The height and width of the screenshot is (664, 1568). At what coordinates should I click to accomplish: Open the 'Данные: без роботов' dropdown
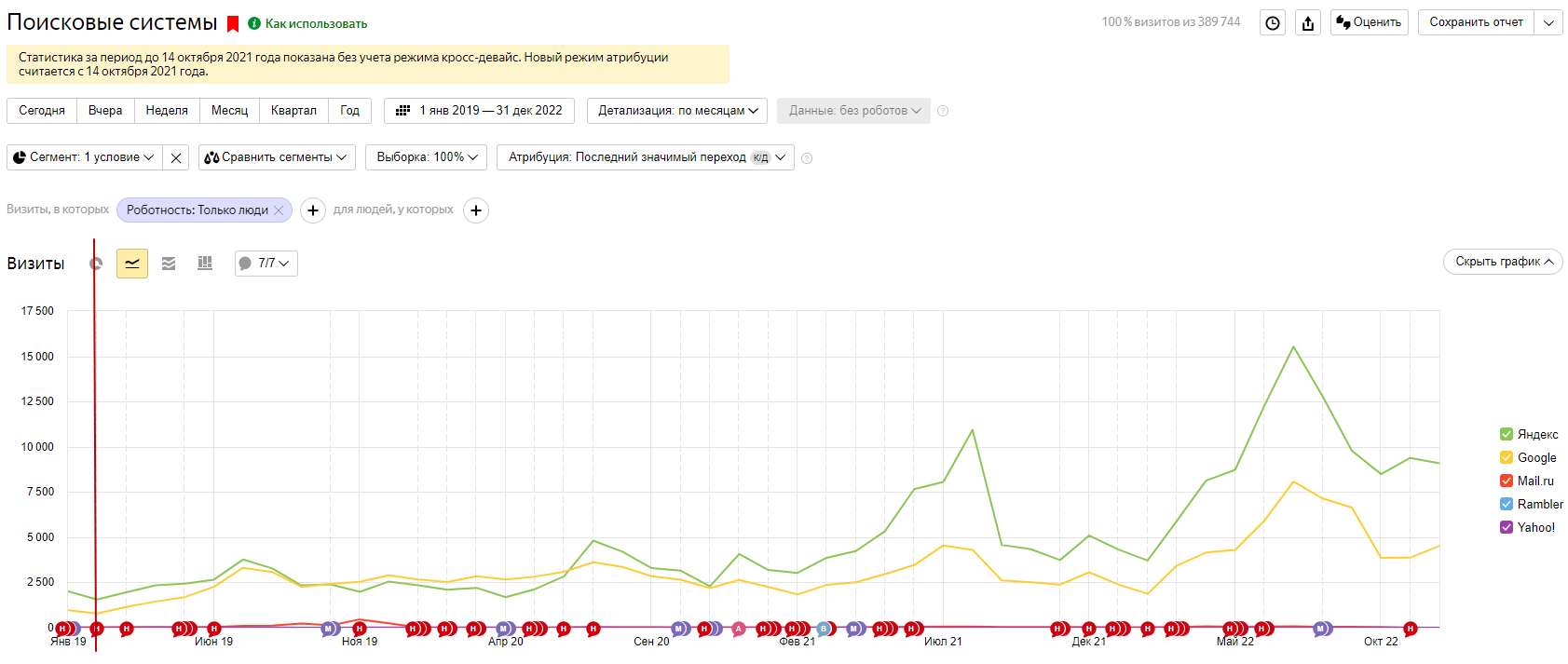click(x=854, y=111)
